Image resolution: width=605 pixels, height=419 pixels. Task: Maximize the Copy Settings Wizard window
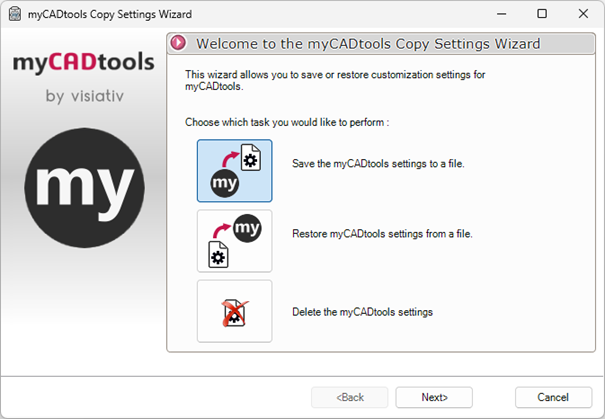click(x=541, y=14)
